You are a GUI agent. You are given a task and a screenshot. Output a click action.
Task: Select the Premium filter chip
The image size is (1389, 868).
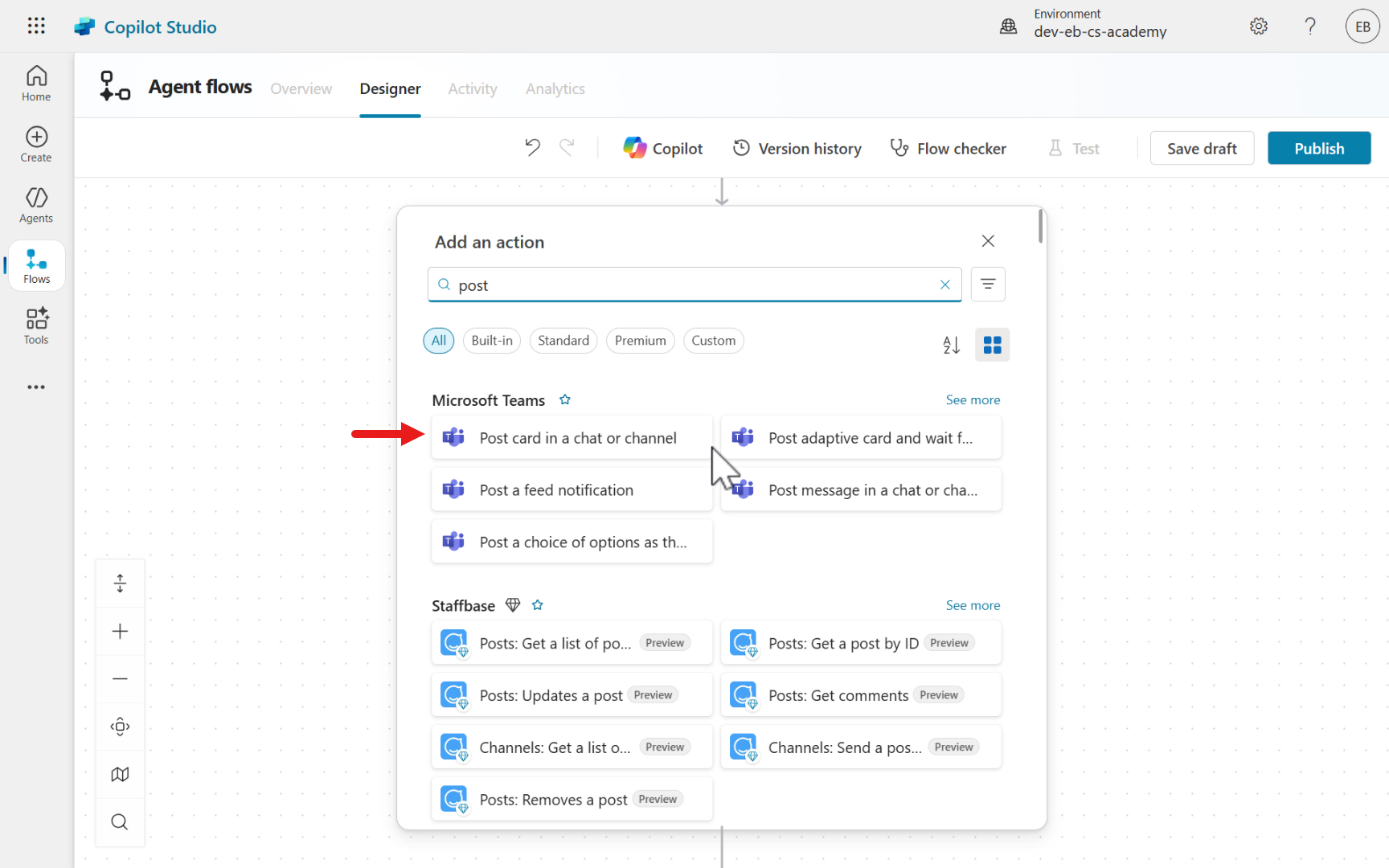coord(640,341)
